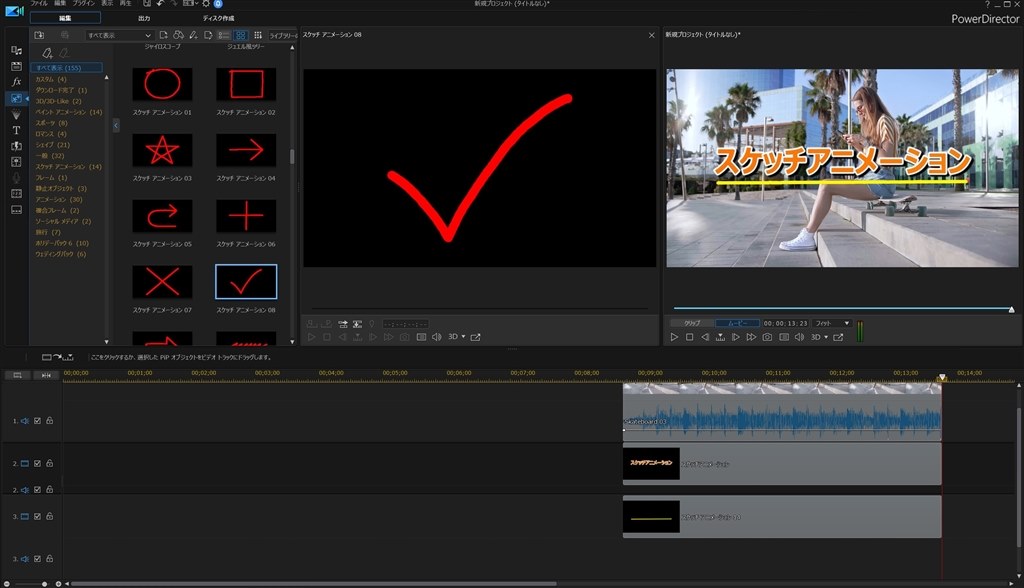The image size is (1024, 588).
Task: Click the project preview seek bar
Action: pos(843,308)
